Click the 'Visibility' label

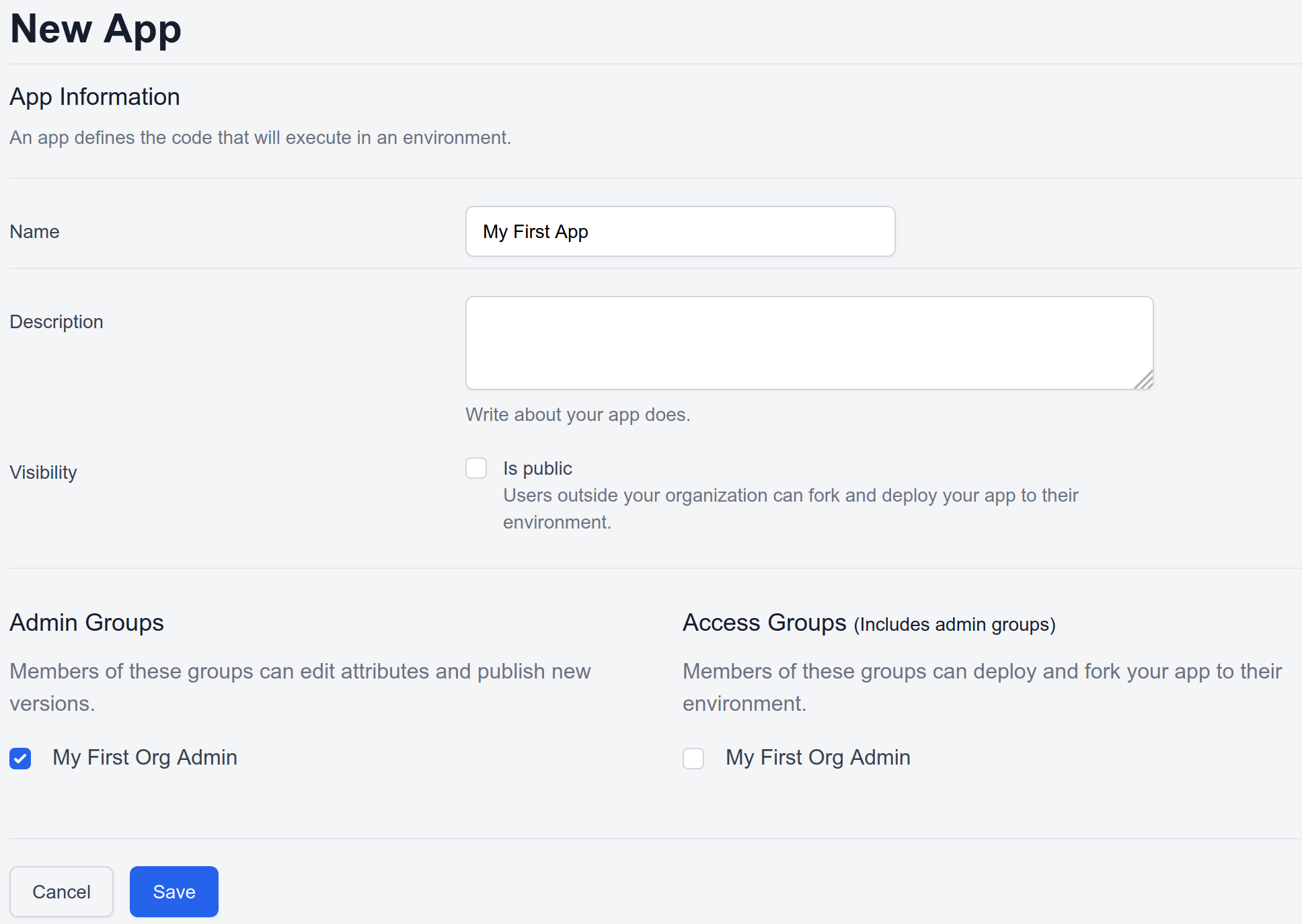click(44, 473)
